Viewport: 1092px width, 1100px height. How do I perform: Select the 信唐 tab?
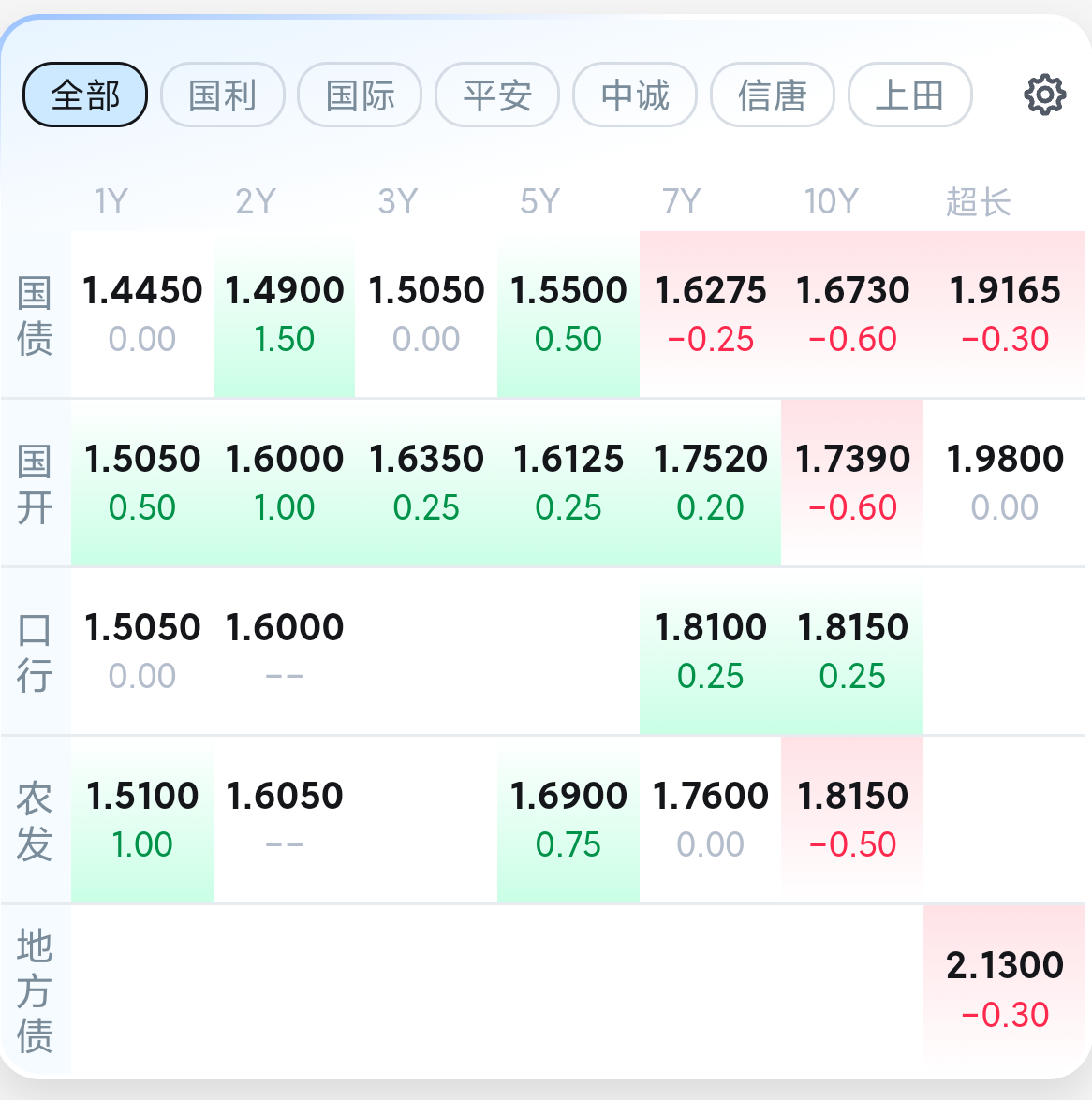pyautogui.click(x=773, y=95)
